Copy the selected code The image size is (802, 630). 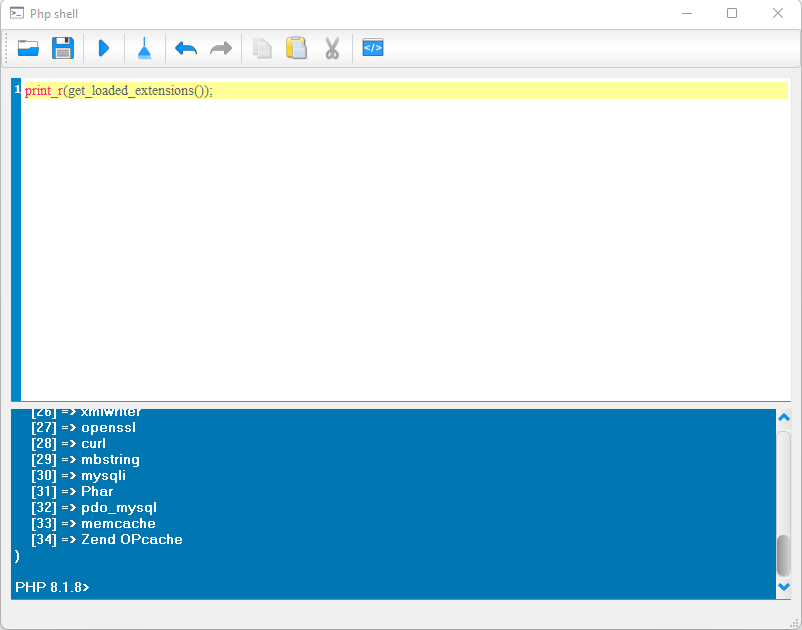coord(262,48)
